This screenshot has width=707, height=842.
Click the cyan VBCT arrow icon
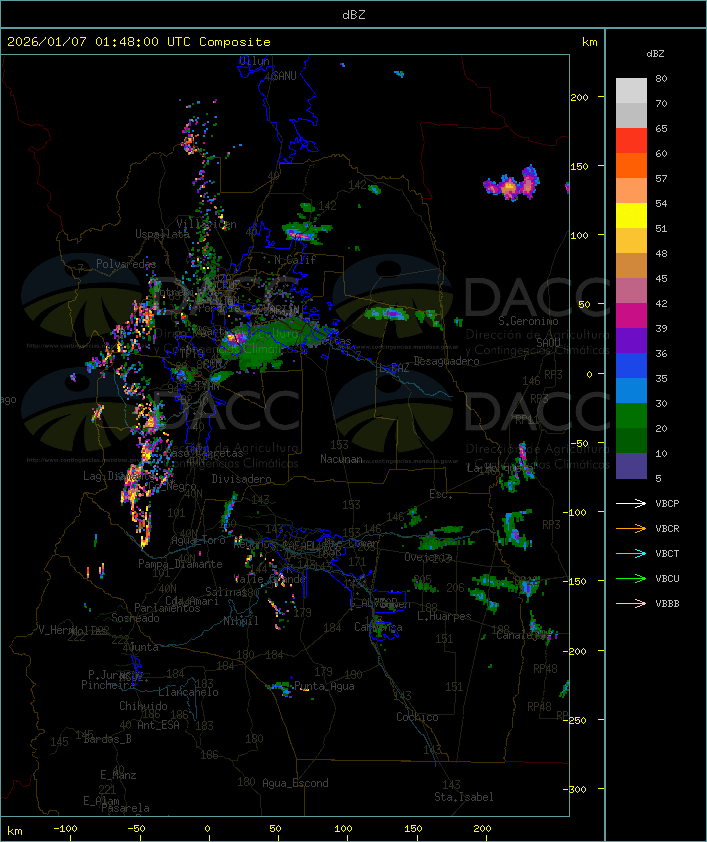631,553
